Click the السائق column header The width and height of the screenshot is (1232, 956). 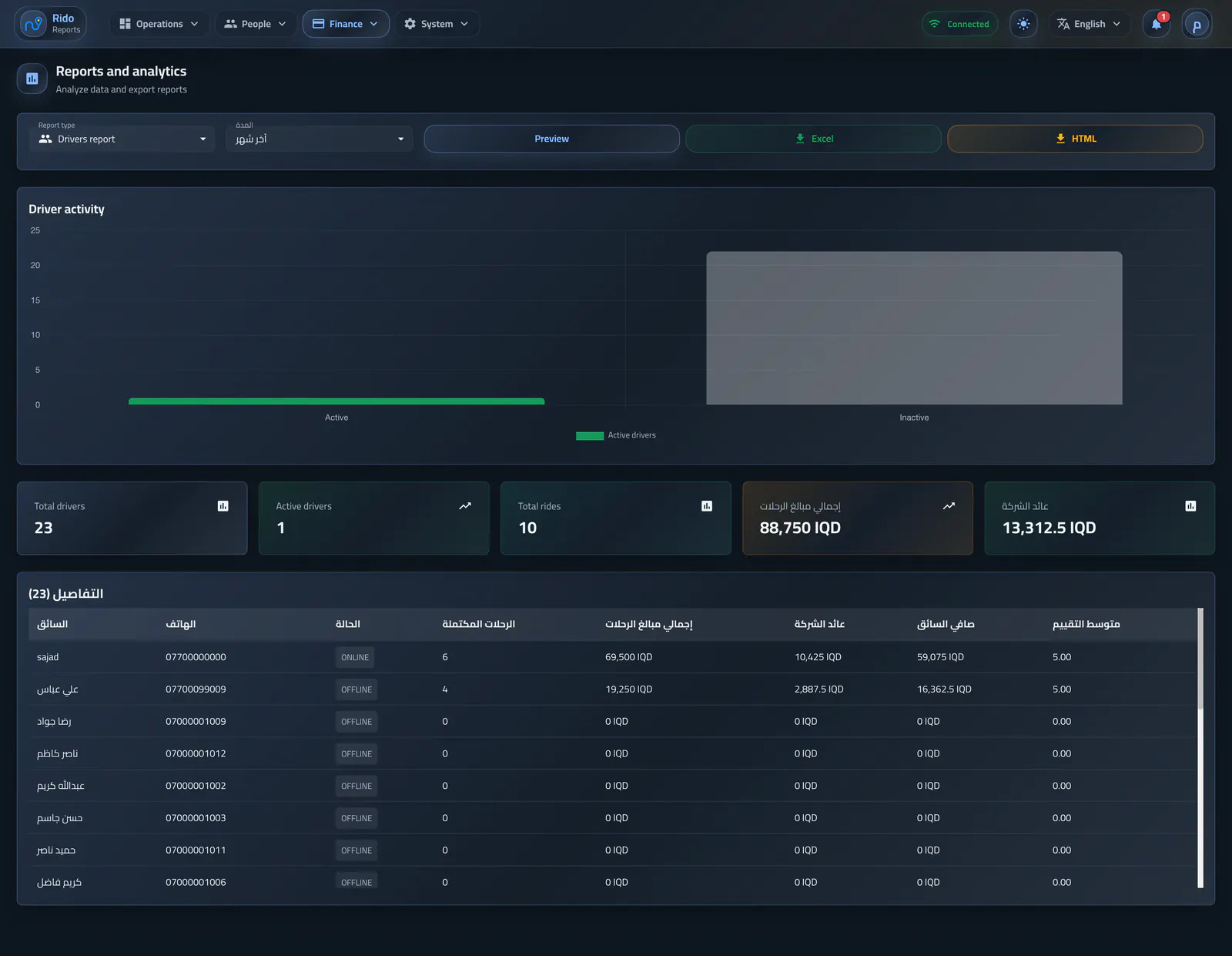(52, 624)
